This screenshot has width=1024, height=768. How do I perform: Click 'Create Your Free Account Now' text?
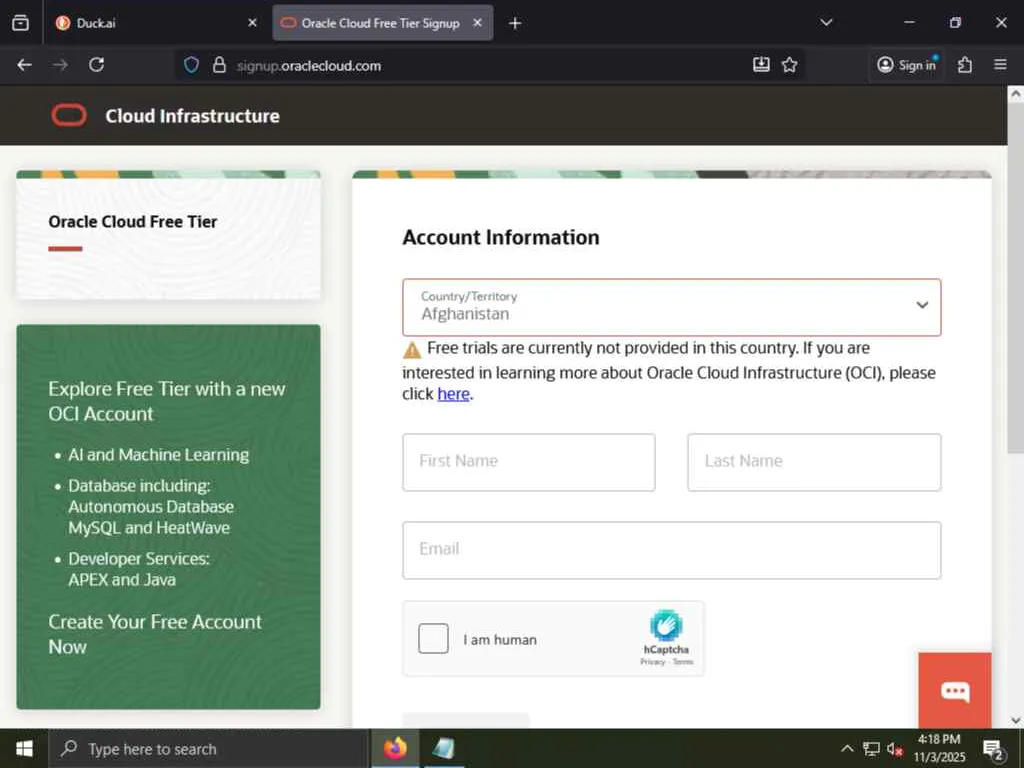(x=155, y=634)
